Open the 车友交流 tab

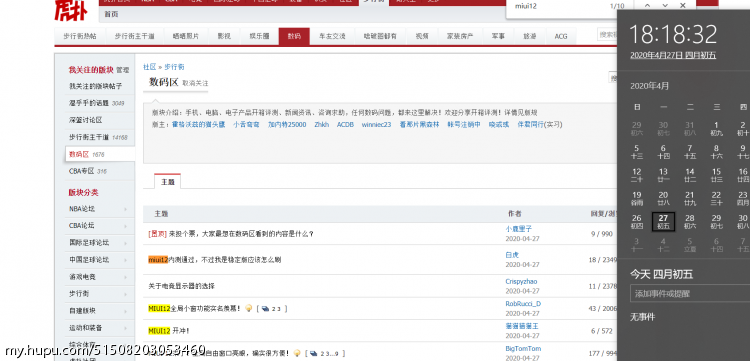tap(332, 36)
